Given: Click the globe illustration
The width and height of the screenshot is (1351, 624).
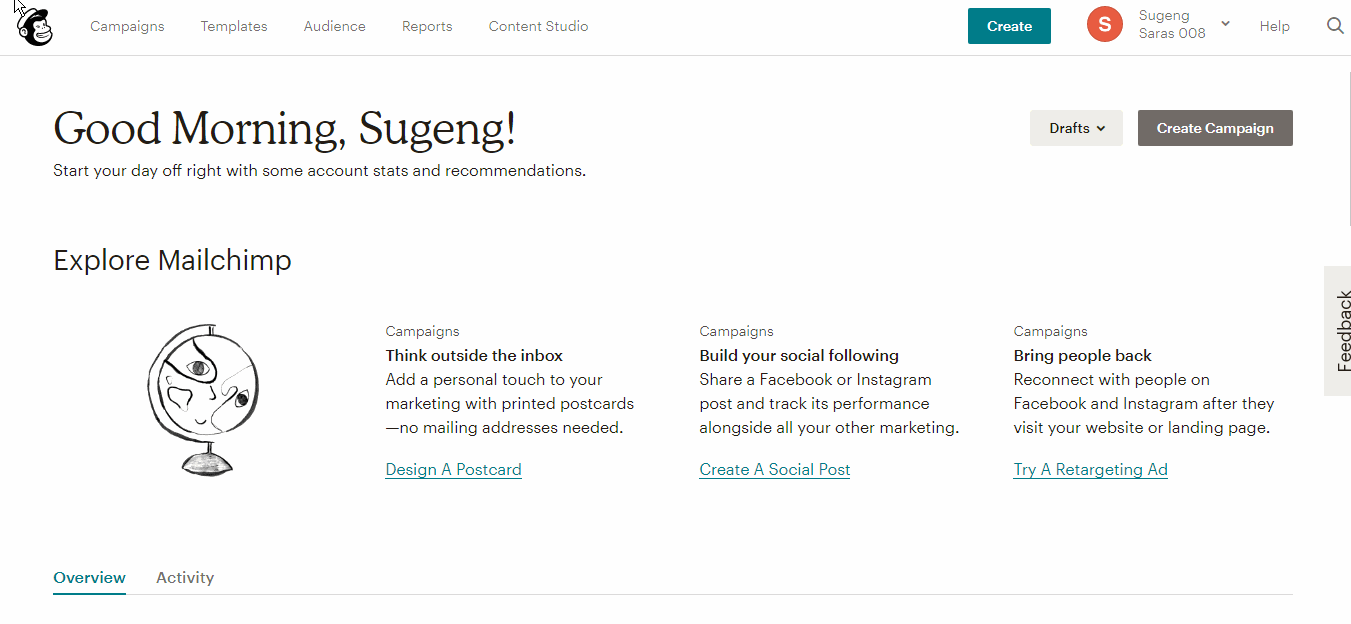Looking at the screenshot, I should pos(204,399).
